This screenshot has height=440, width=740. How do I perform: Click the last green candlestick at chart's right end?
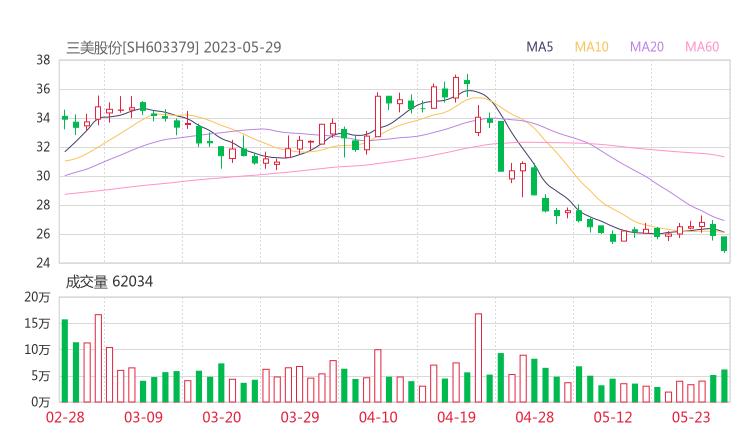[724, 244]
